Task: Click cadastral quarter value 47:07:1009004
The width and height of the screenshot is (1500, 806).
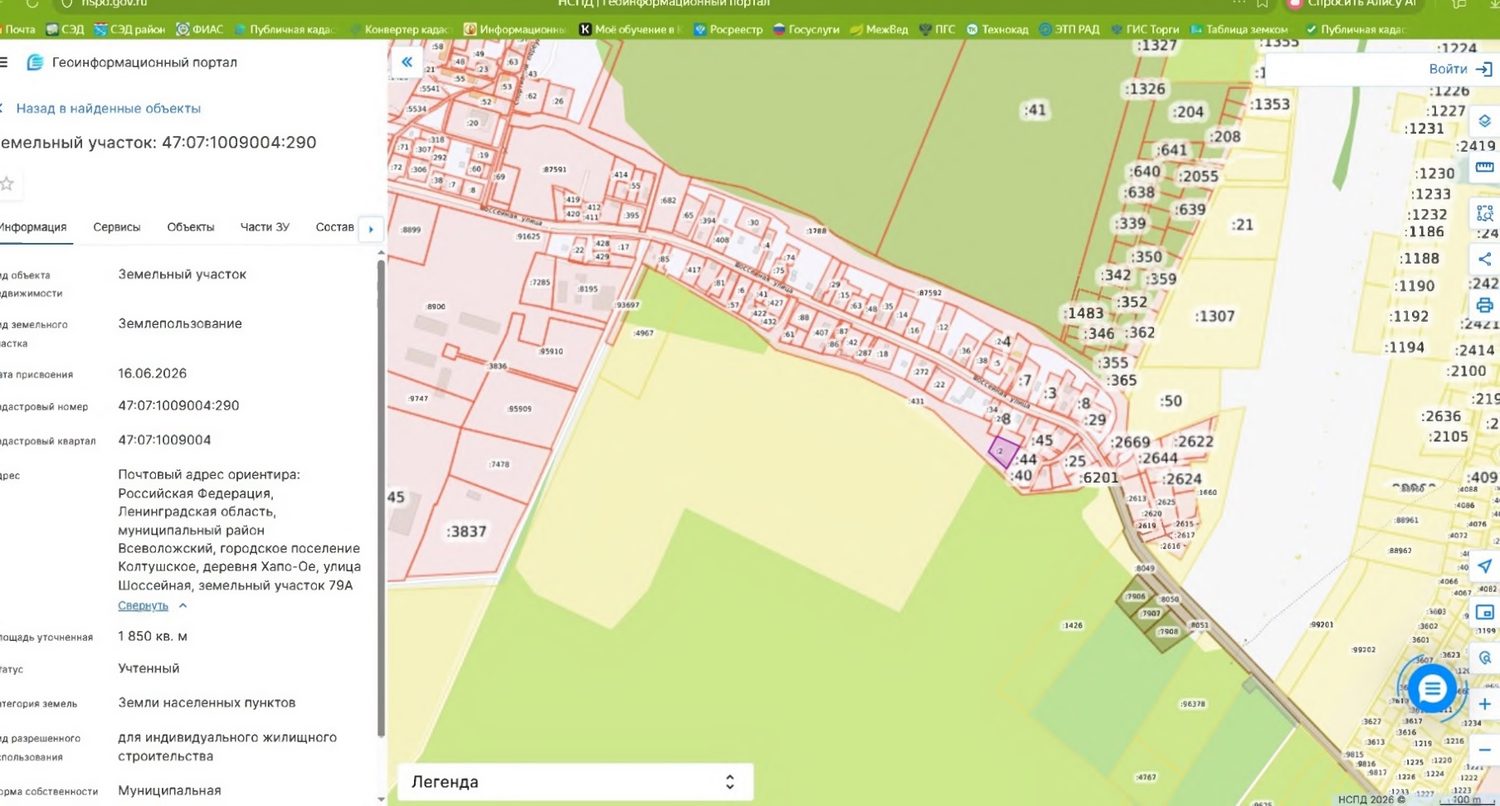Action: click(165, 440)
